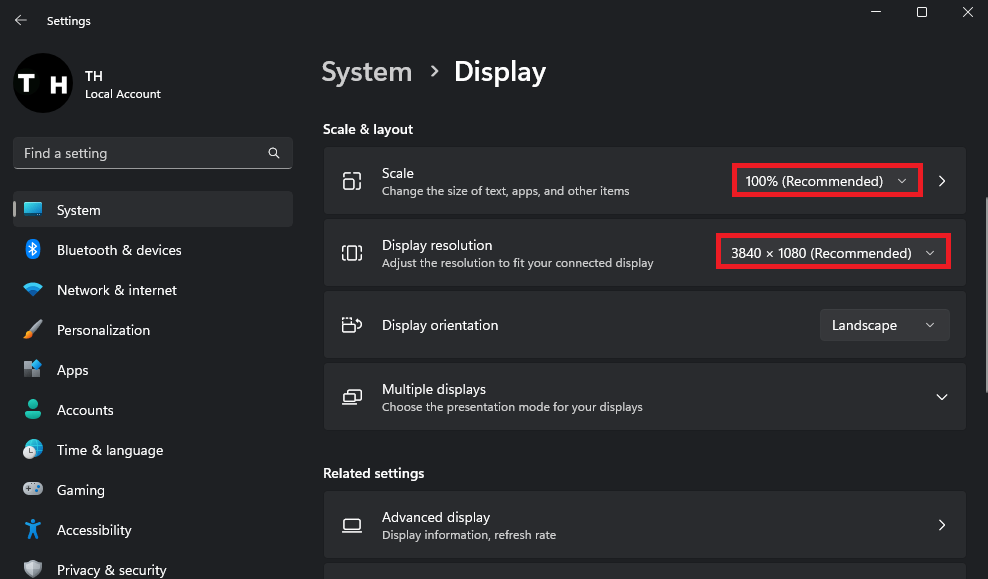The image size is (988, 579).
Task: Click the Gaming controller icon
Action: 33,490
